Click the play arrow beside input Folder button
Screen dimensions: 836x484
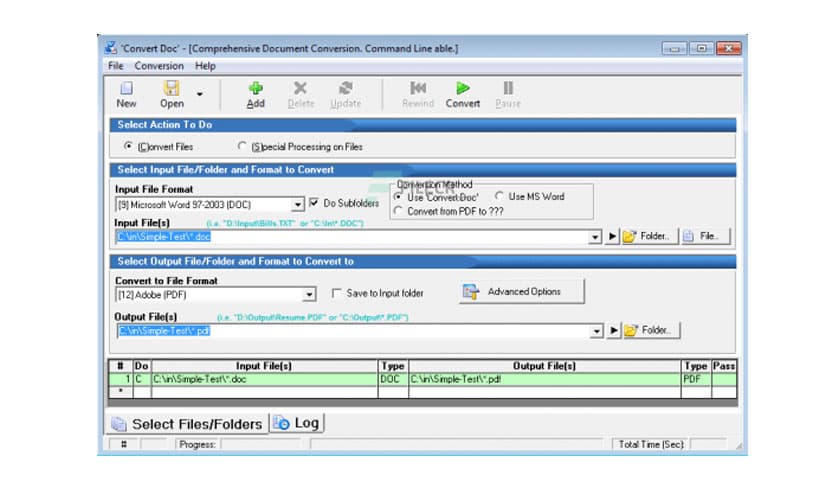point(612,236)
